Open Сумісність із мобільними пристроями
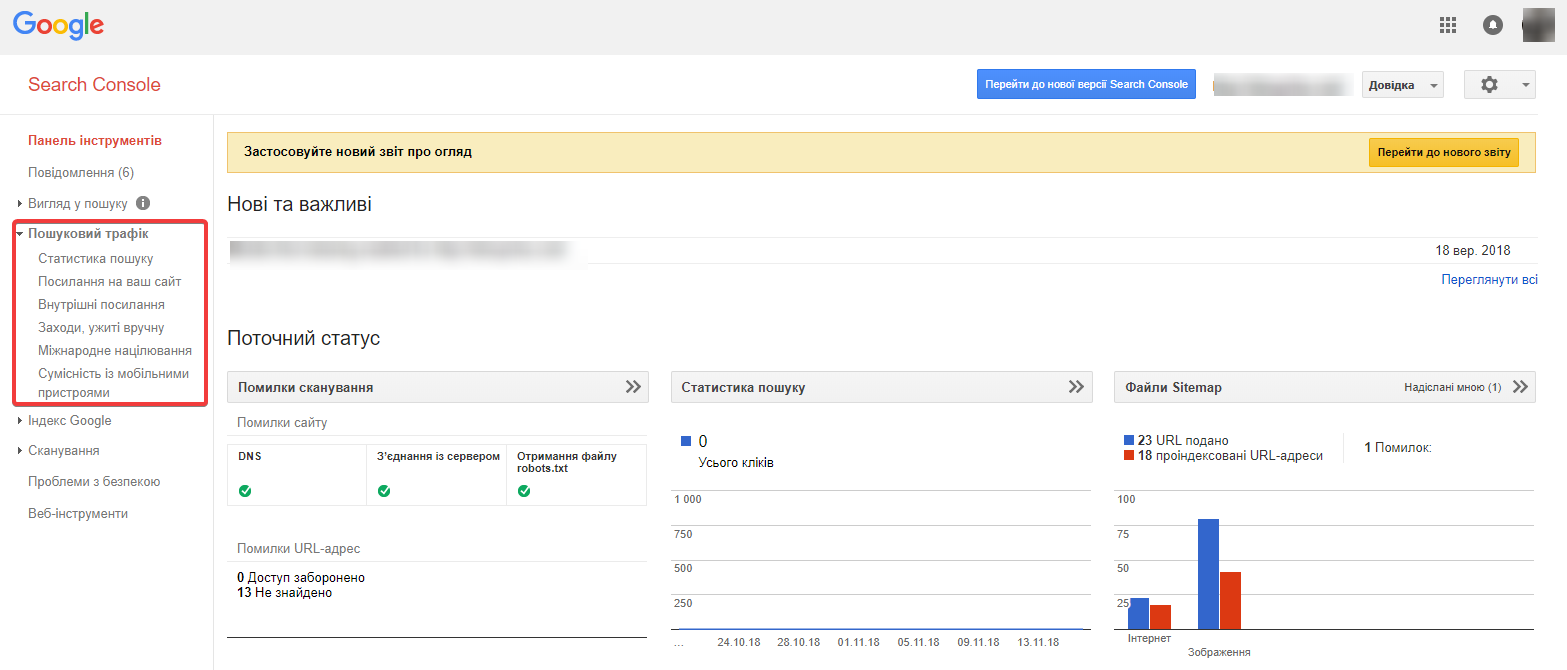1567x670 pixels. pos(113,383)
